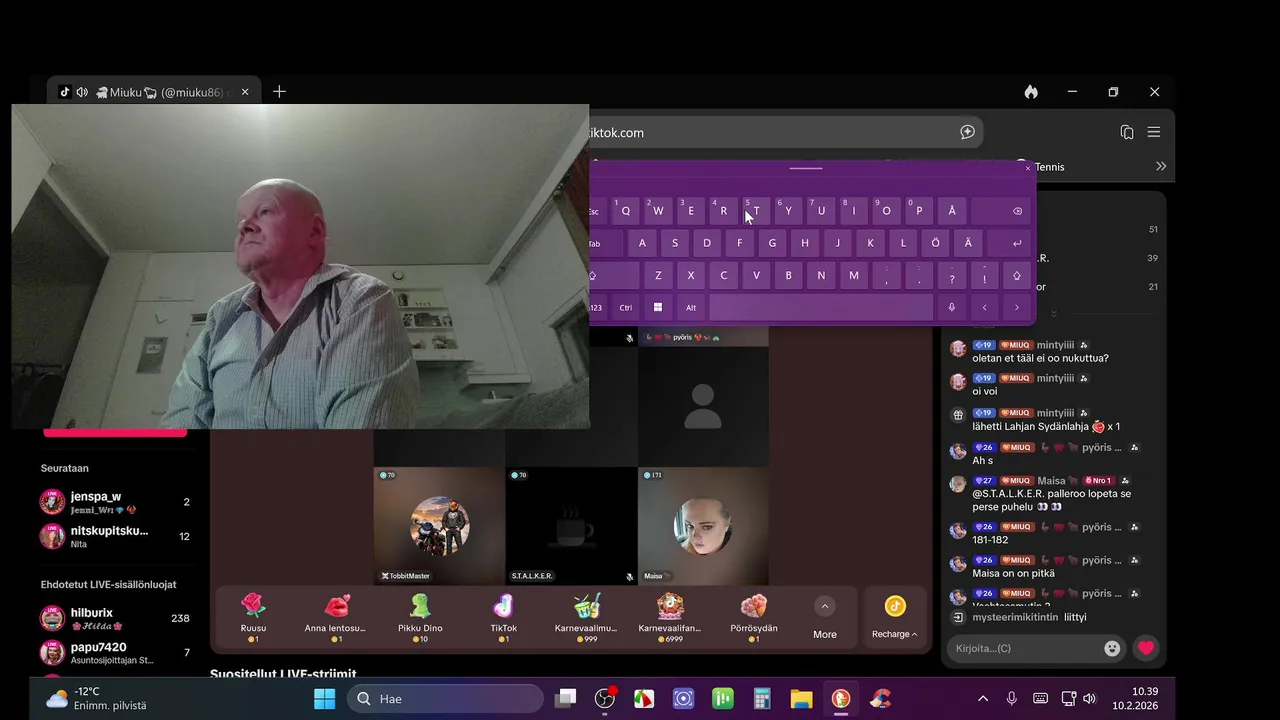Mute the Miuku tab audio

[x=82, y=92]
